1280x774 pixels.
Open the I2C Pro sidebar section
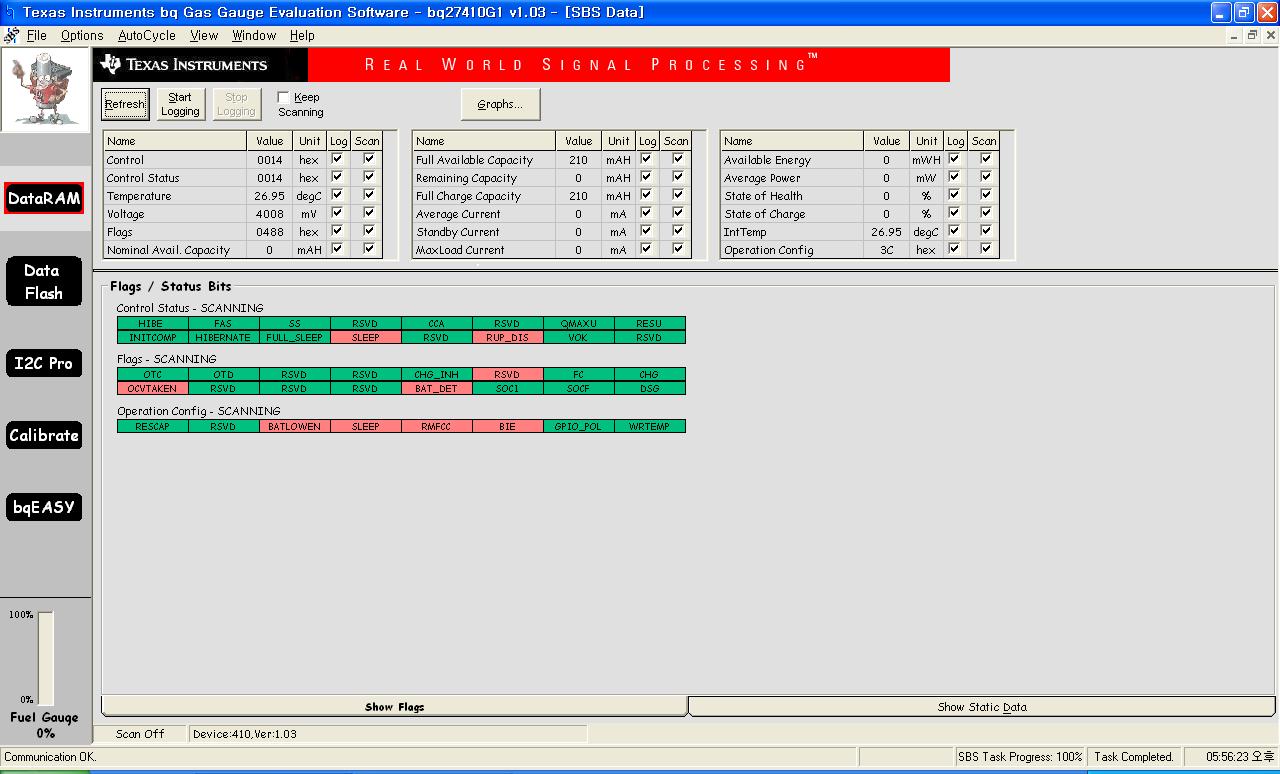pyautogui.click(x=44, y=363)
